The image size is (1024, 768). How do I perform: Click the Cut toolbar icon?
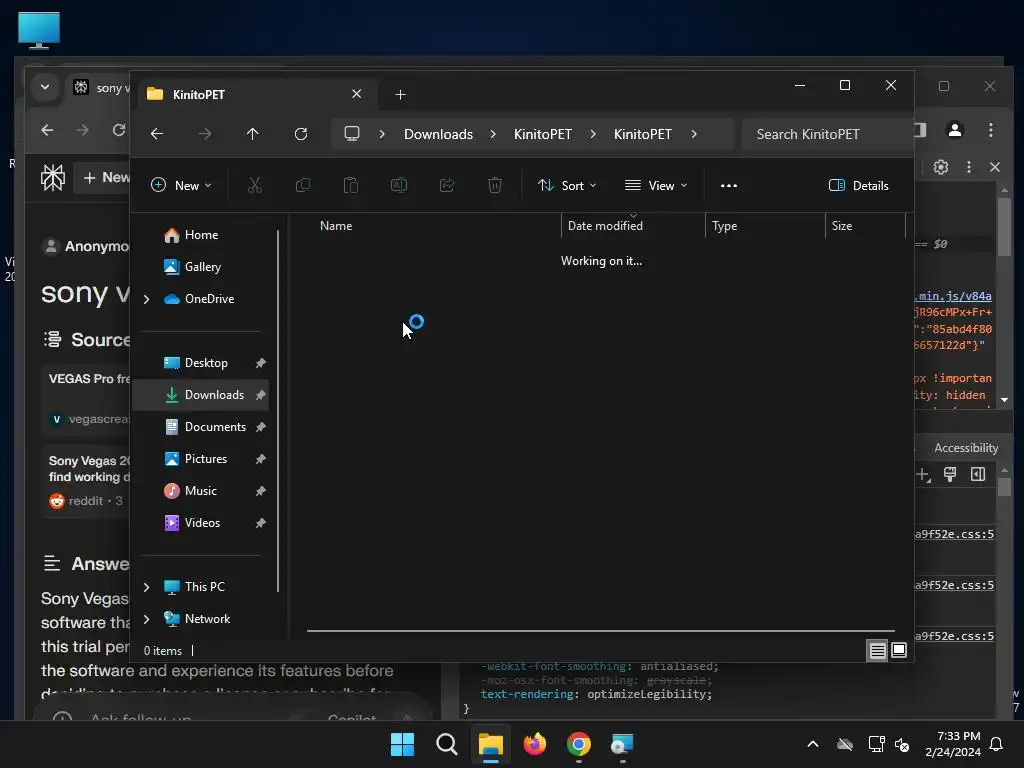255,185
